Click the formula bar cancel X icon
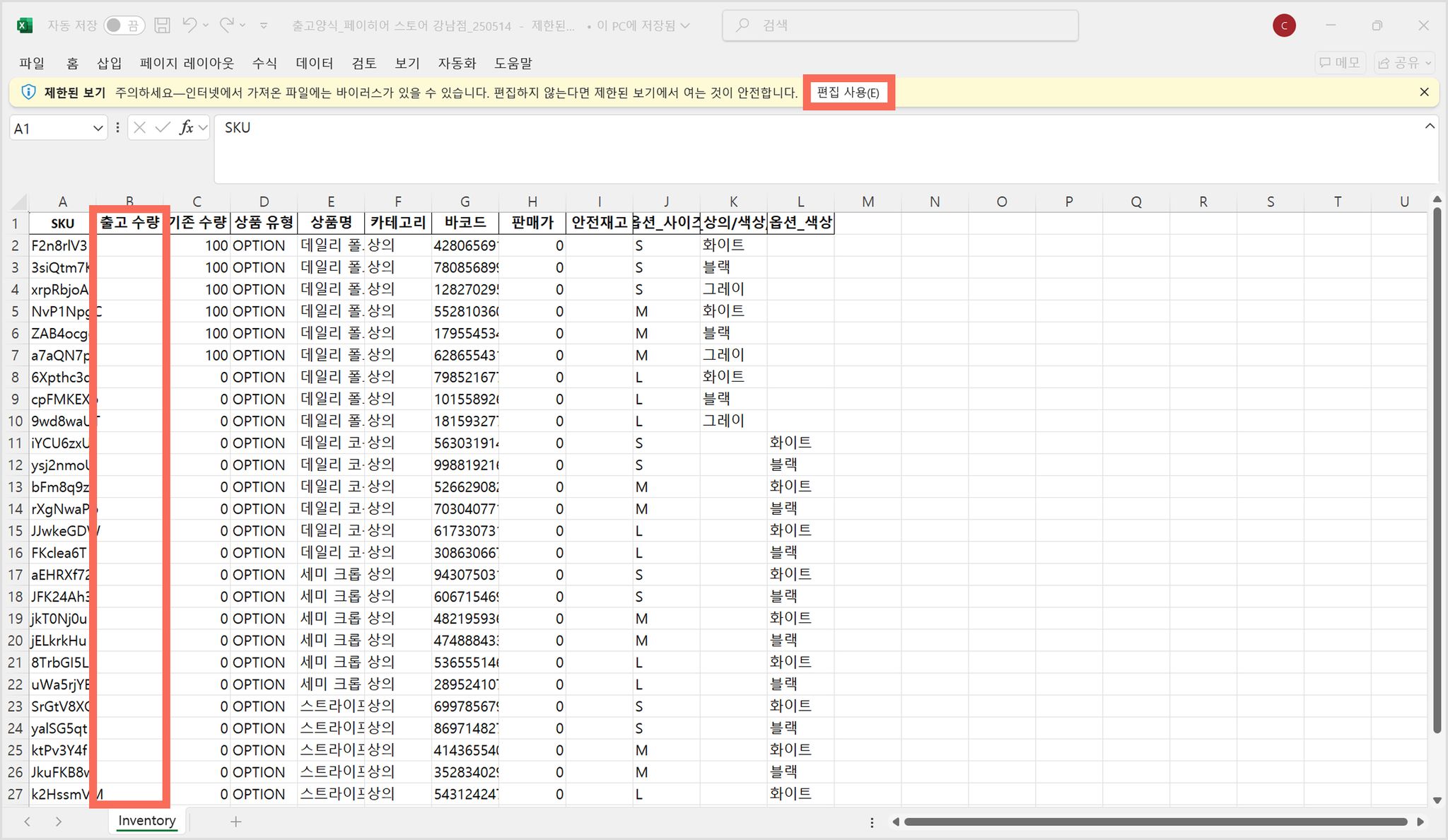Viewport: 1448px width, 840px height. pyautogui.click(x=140, y=127)
